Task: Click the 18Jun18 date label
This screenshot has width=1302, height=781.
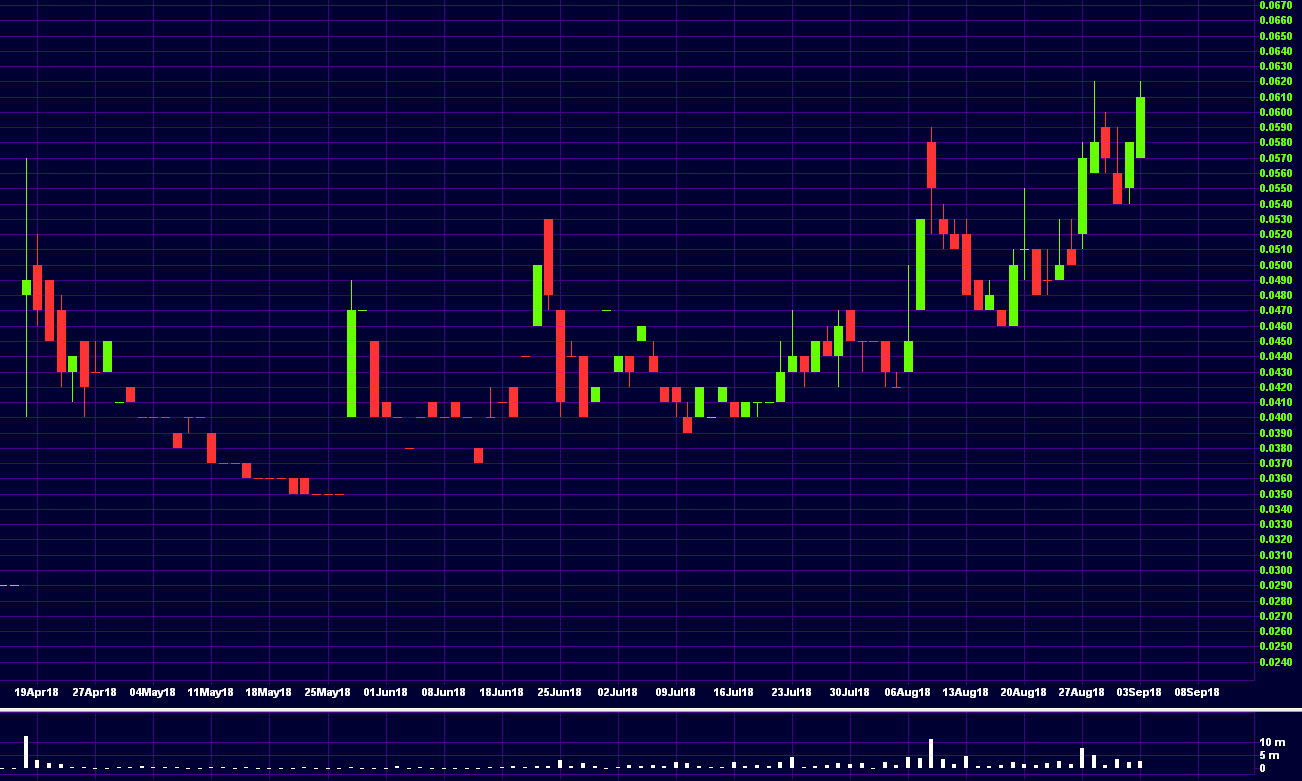Action: click(x=501, y=692)
